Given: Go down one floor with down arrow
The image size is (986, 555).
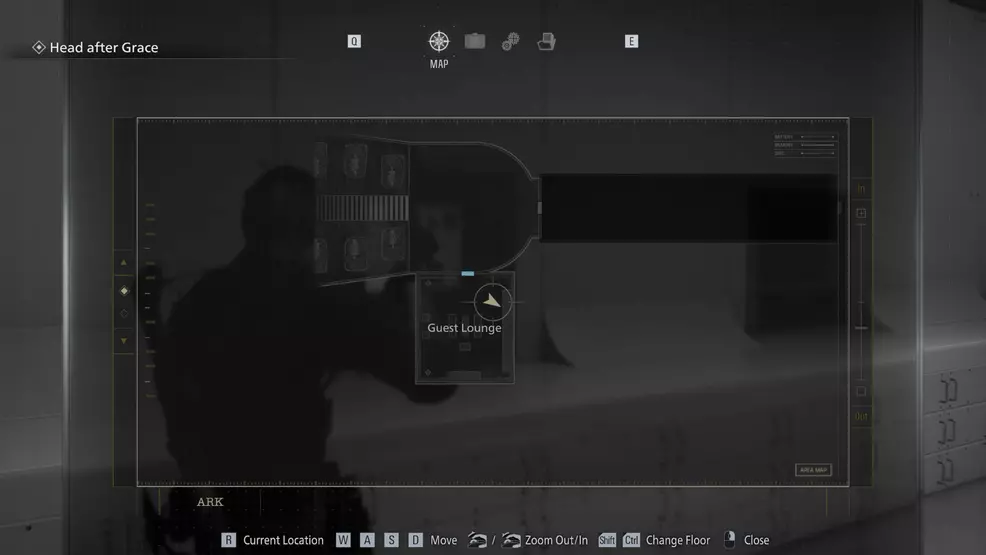Looking at the screenshot, I should pos(124,341).
